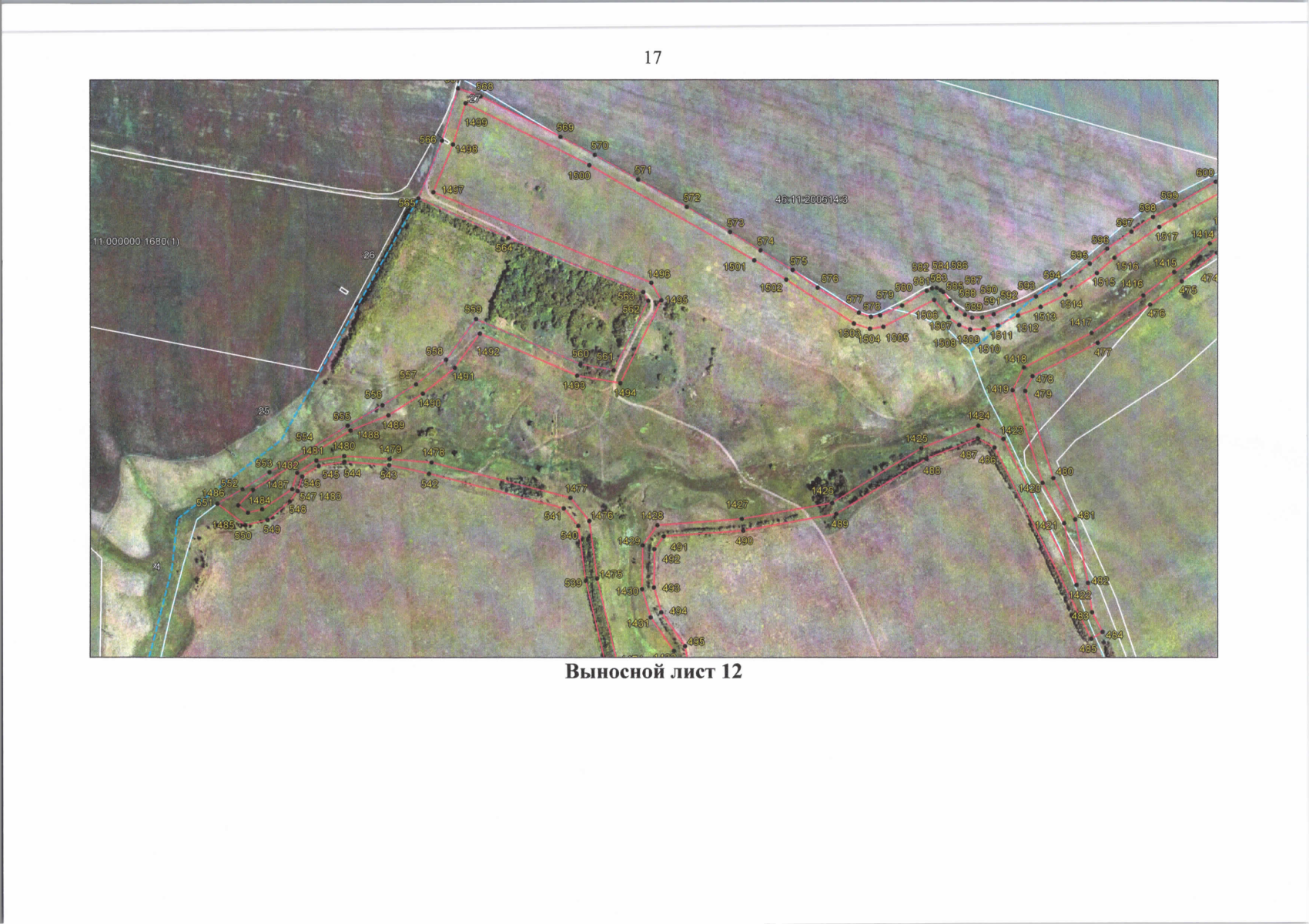Click the map point label 574
The image size is (1309, 924).
765,241
